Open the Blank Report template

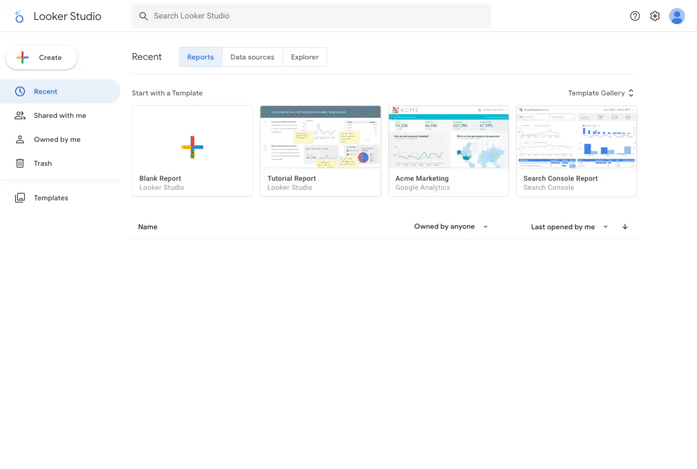(192, 148)
